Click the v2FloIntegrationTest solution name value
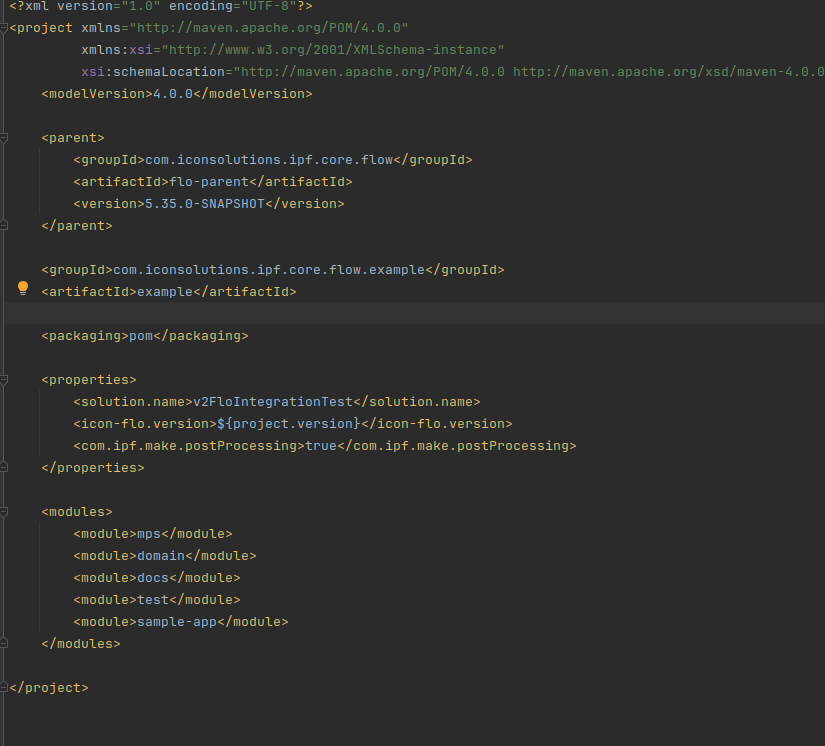Screen dimensions: 825x746 click(270, 401)
